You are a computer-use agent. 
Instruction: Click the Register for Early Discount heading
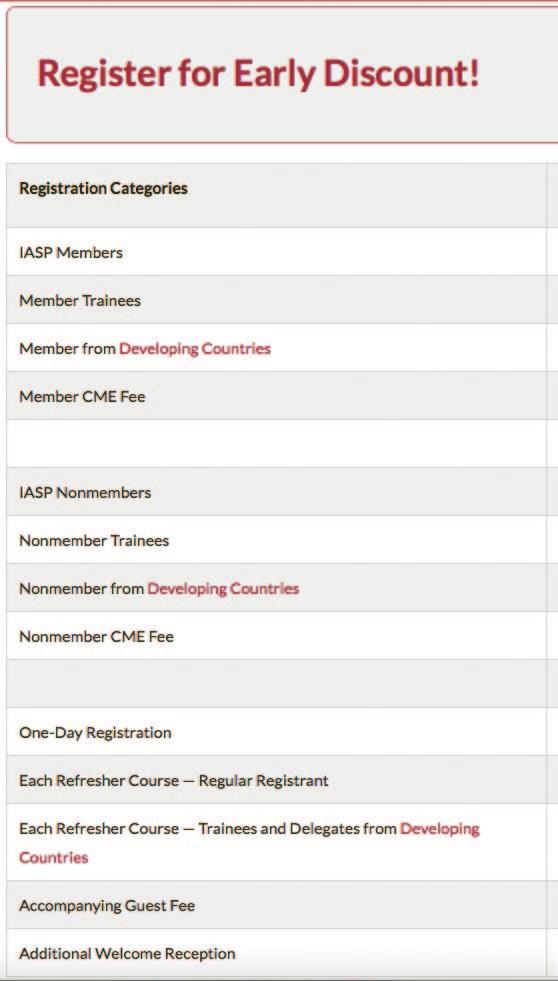point(258,74)
